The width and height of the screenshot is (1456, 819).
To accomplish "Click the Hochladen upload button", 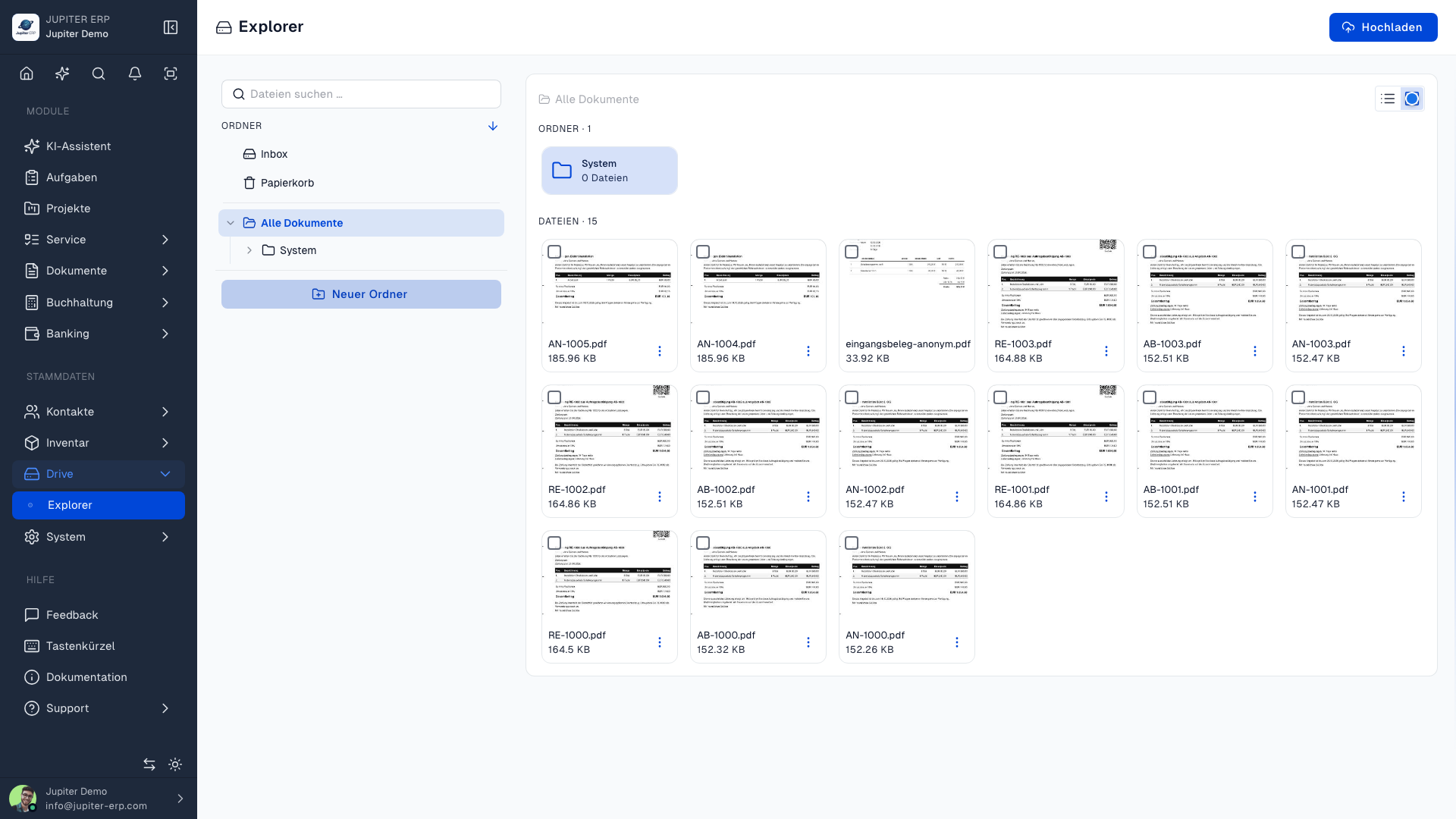I will [1383, 27].
